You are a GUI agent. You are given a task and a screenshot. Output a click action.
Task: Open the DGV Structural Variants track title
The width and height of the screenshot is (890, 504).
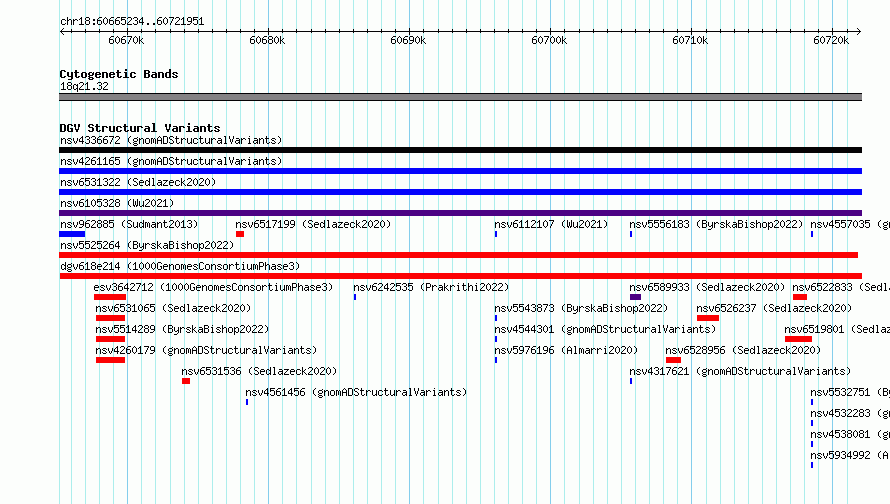tap(140, 128)
